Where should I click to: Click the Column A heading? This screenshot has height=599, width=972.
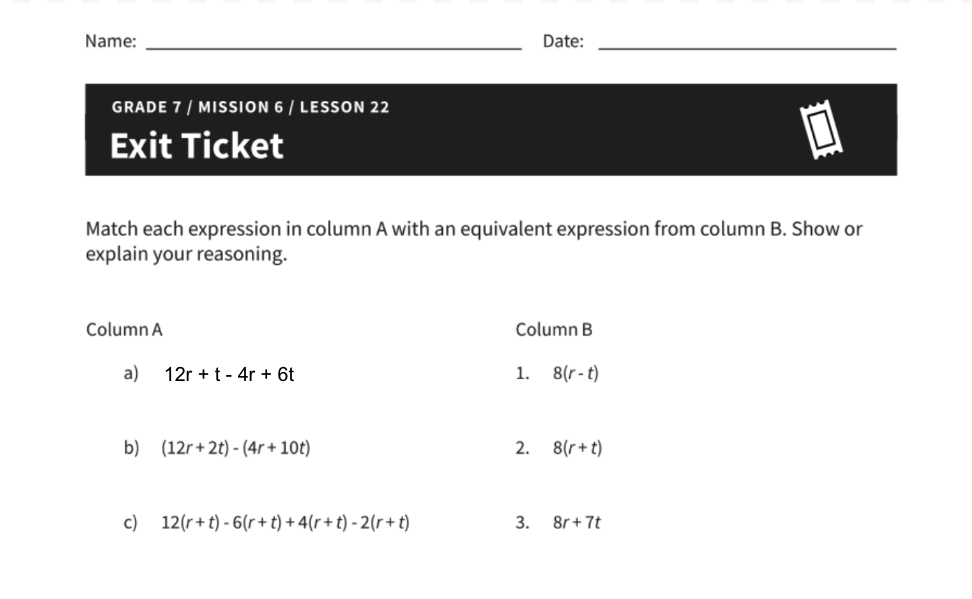tap(124, 329)
